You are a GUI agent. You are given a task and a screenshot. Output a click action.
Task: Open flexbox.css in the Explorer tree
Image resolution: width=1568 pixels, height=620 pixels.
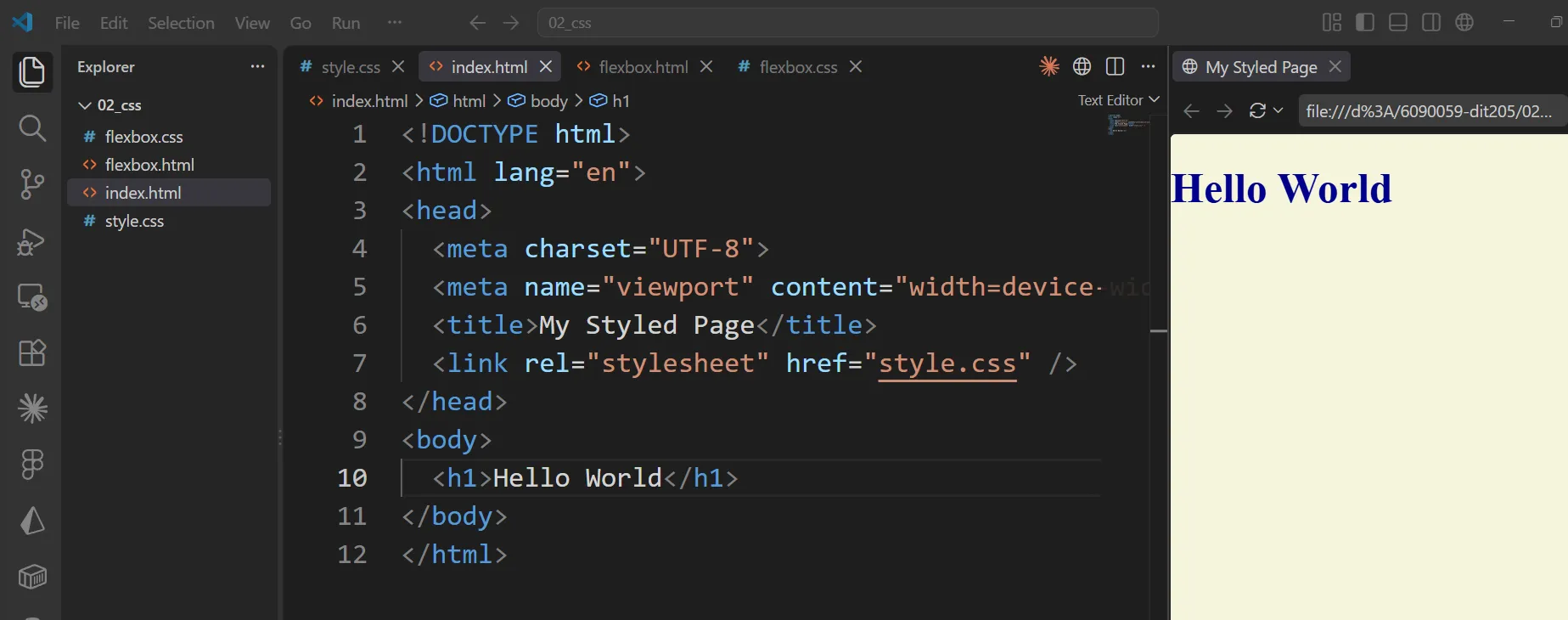coord(169,137)
